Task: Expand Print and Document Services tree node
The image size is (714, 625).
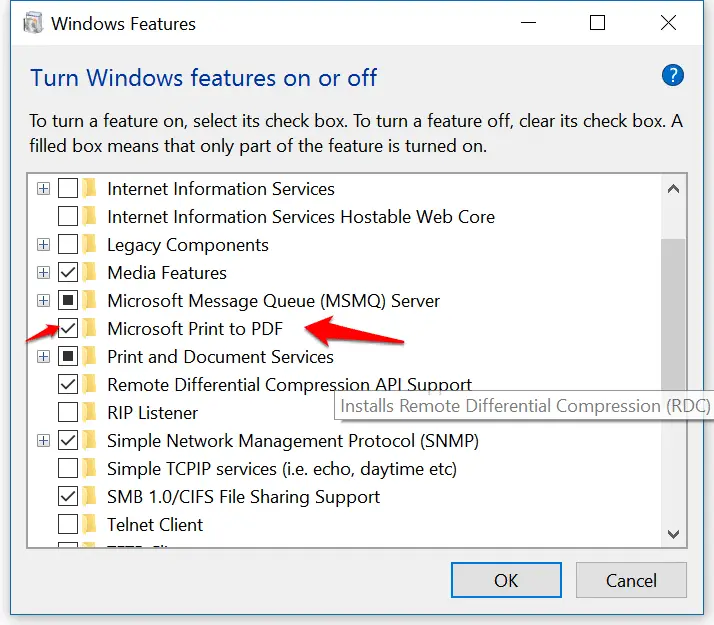Action: click(43, 356)
